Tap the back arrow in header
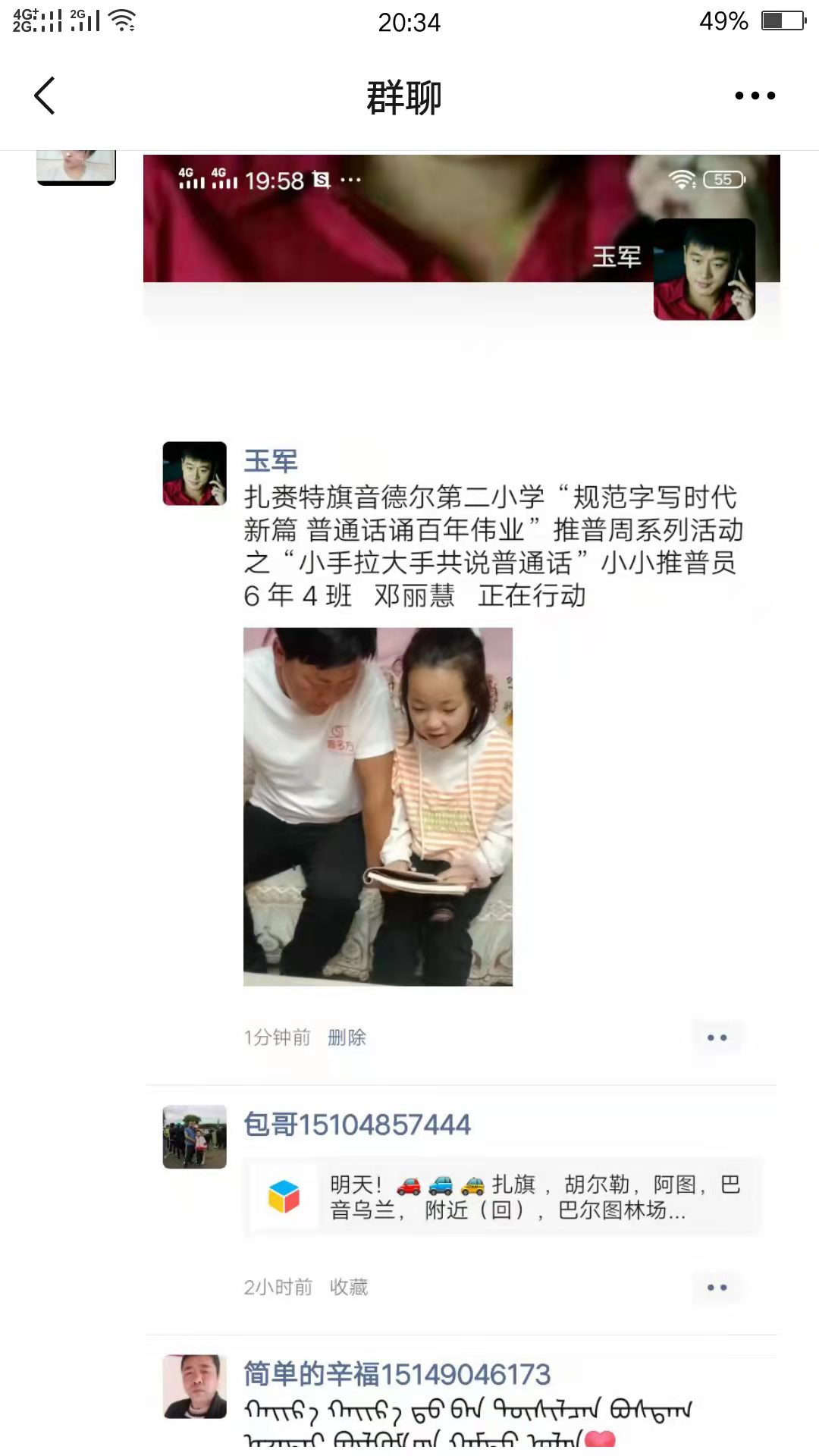 pos(45,96)
